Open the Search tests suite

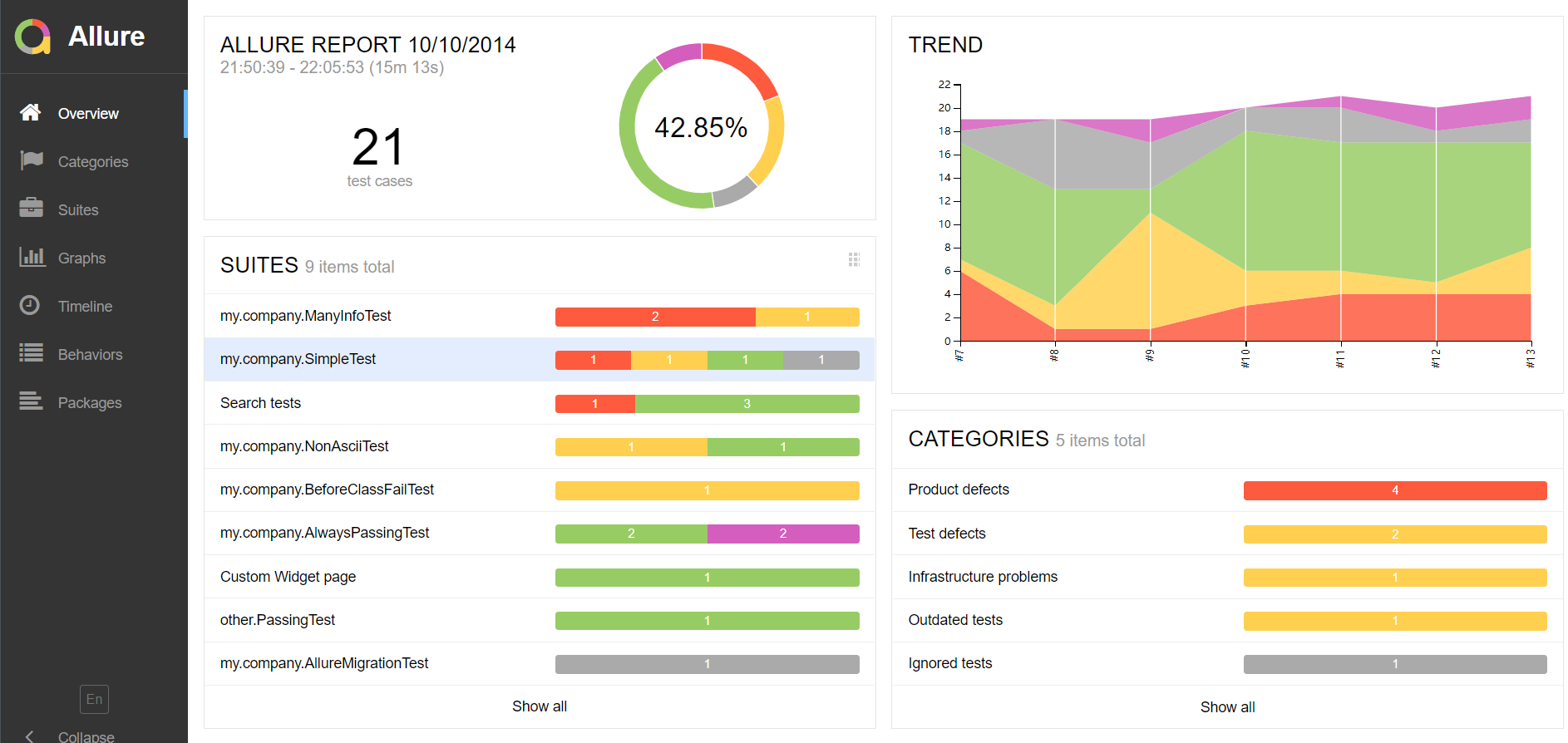pyautogui.click(x=540, y=403)
